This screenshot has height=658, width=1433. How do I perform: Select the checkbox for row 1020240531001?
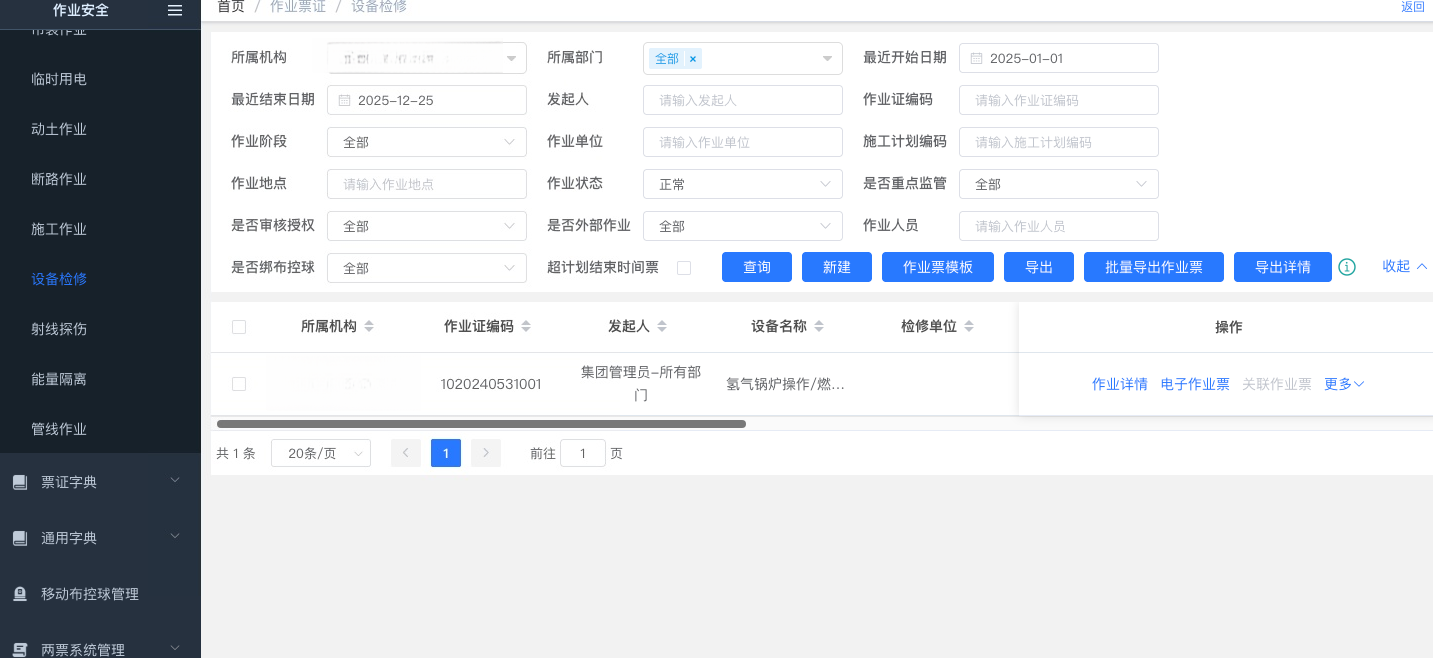click(239, 384)
